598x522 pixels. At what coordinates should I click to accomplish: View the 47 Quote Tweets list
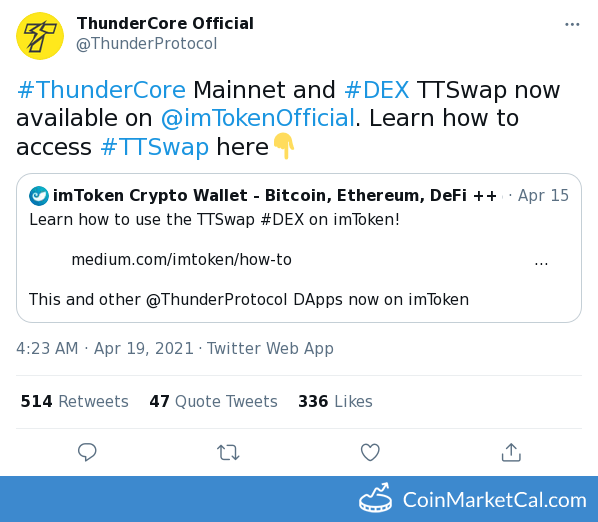[x=213, y=402]
